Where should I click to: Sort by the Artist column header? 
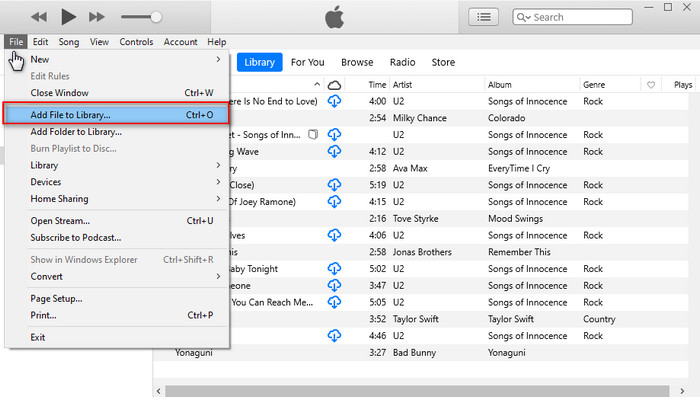click(x=402, y=84)
